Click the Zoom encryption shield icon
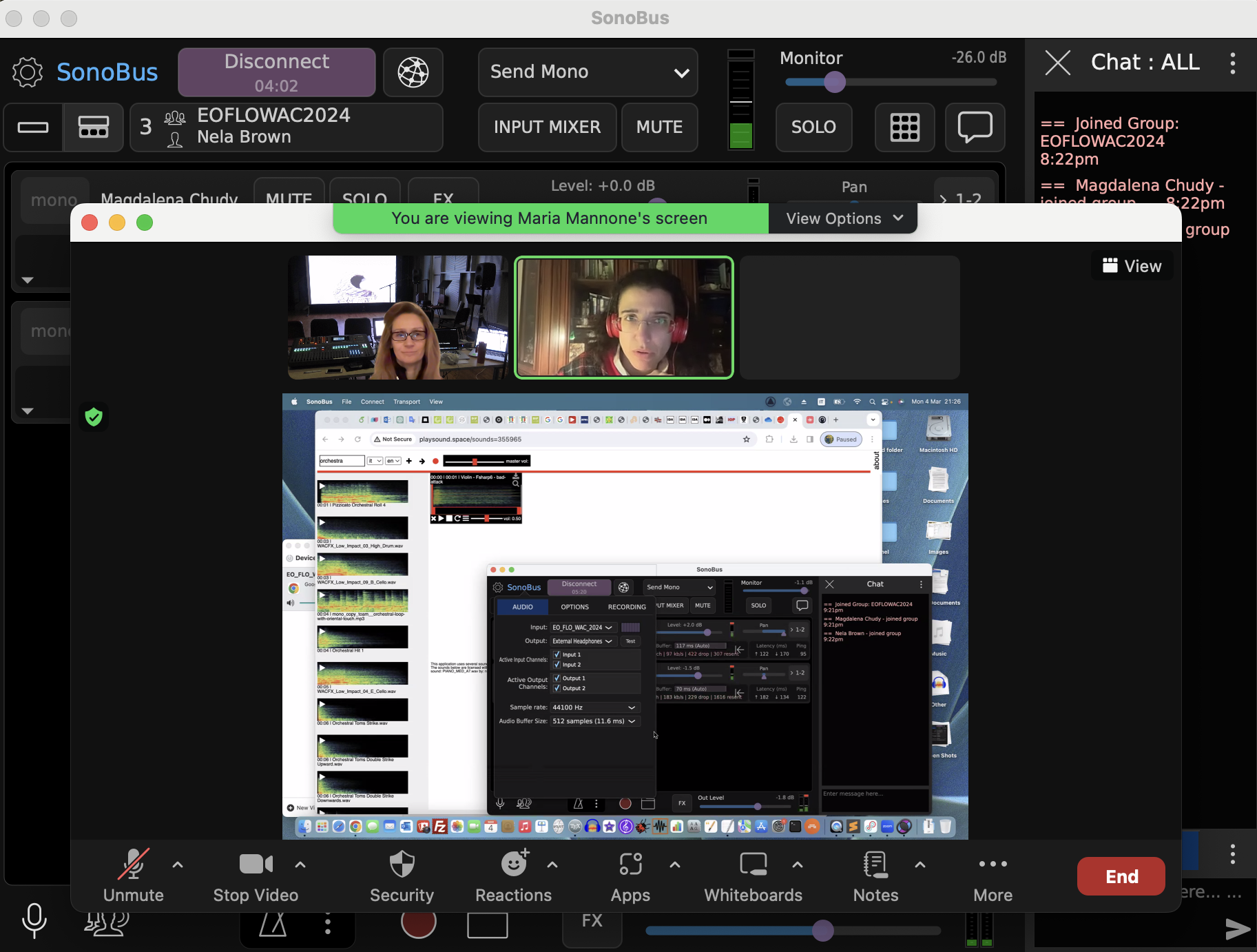The image size is (1257, 952). [94, 417]
